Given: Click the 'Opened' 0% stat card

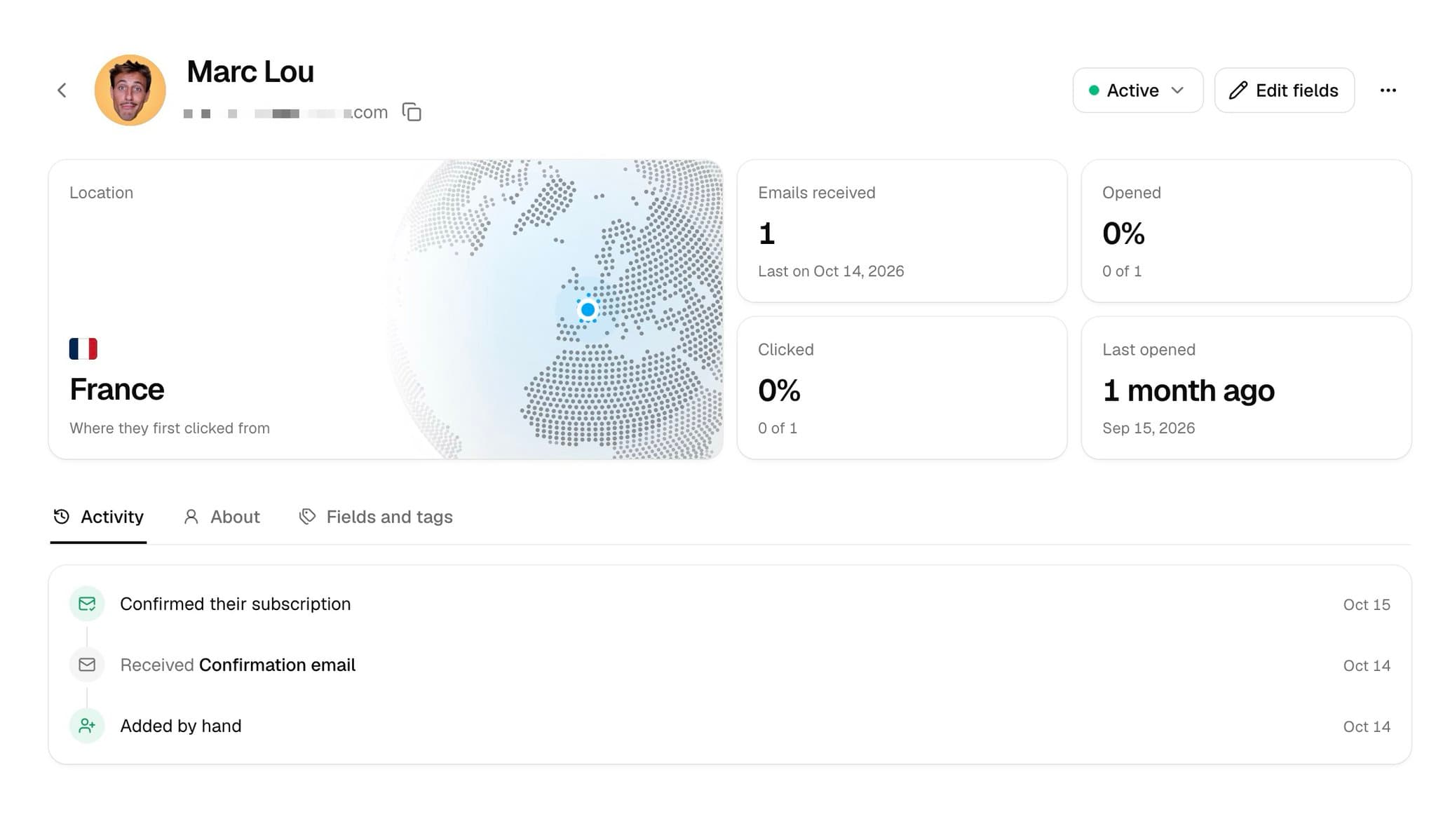Looking at the screenshot, I should 1246,231.
